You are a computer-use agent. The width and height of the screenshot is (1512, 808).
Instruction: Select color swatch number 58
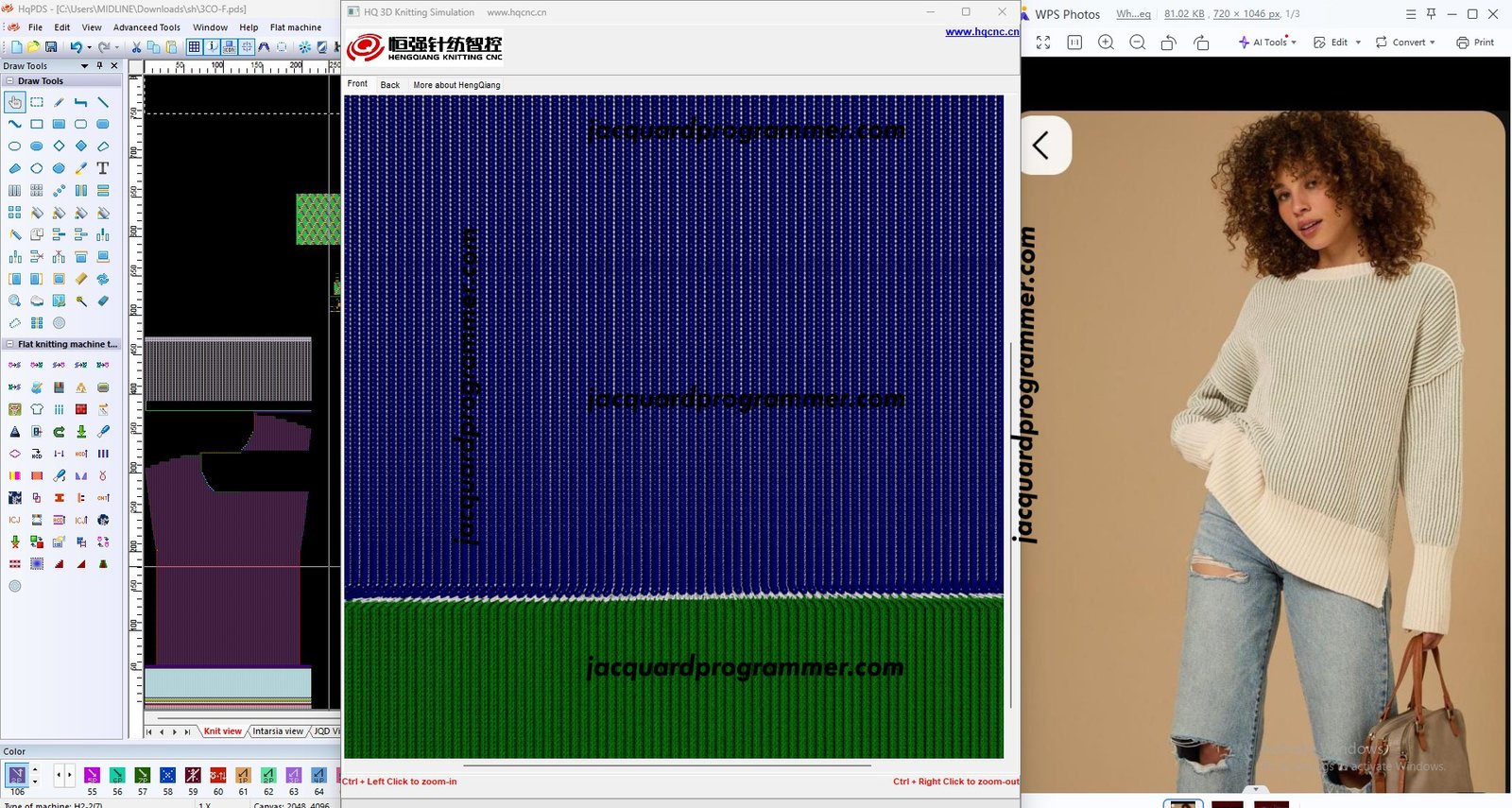click(x=167, y=776)
